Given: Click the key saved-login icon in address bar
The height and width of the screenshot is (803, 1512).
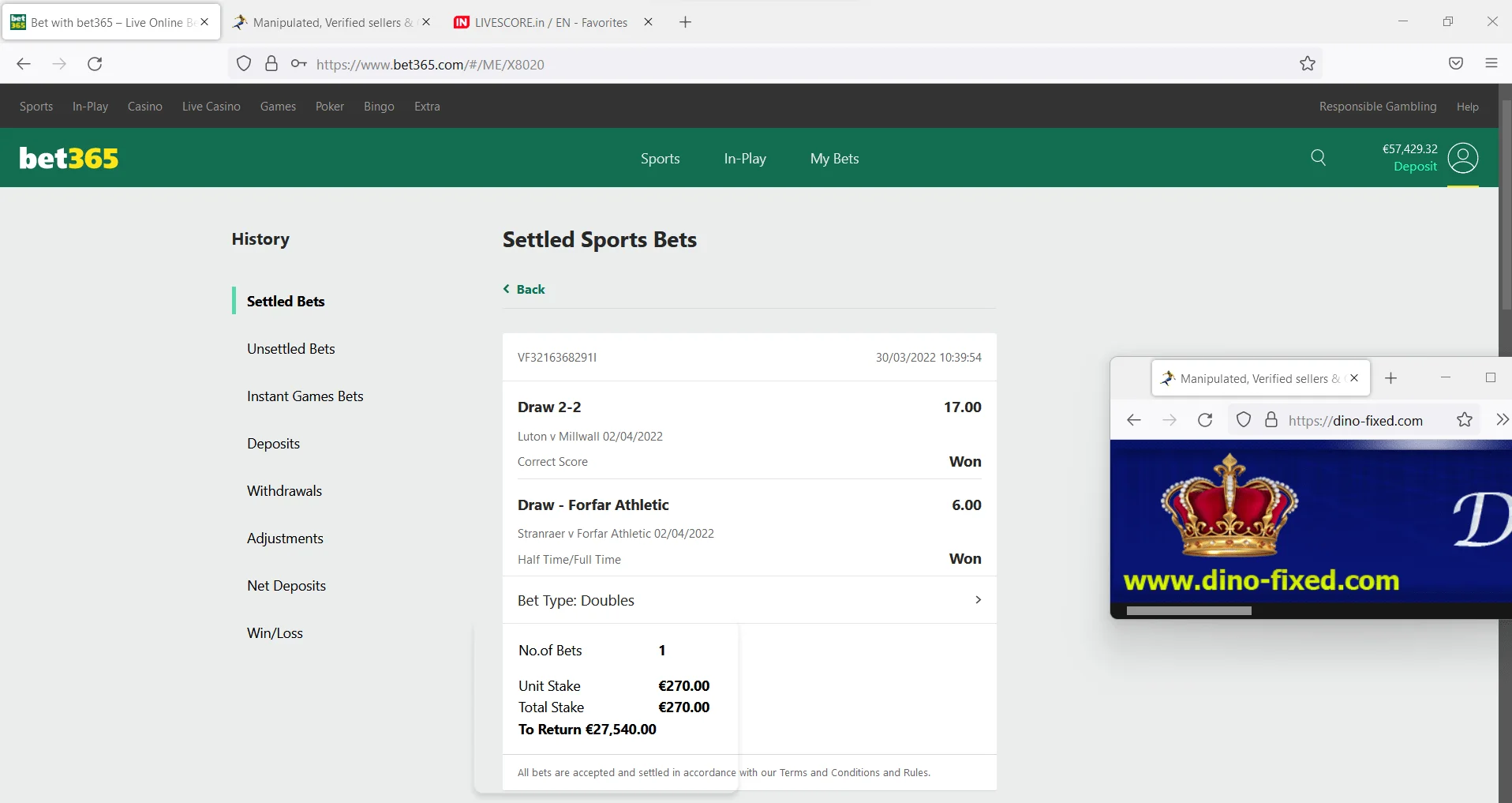Looking at the screenshot, I should click(x=298, y=64).
